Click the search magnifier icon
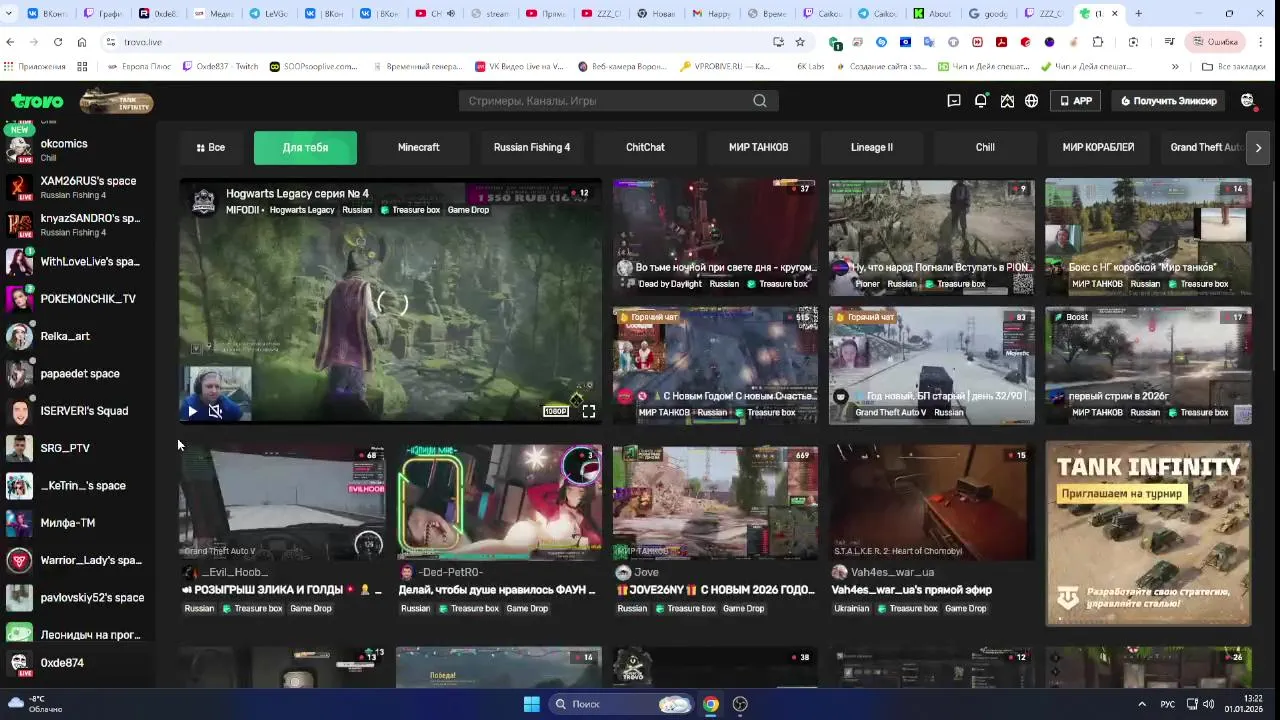1280x720 pixels. coord(760,101)
